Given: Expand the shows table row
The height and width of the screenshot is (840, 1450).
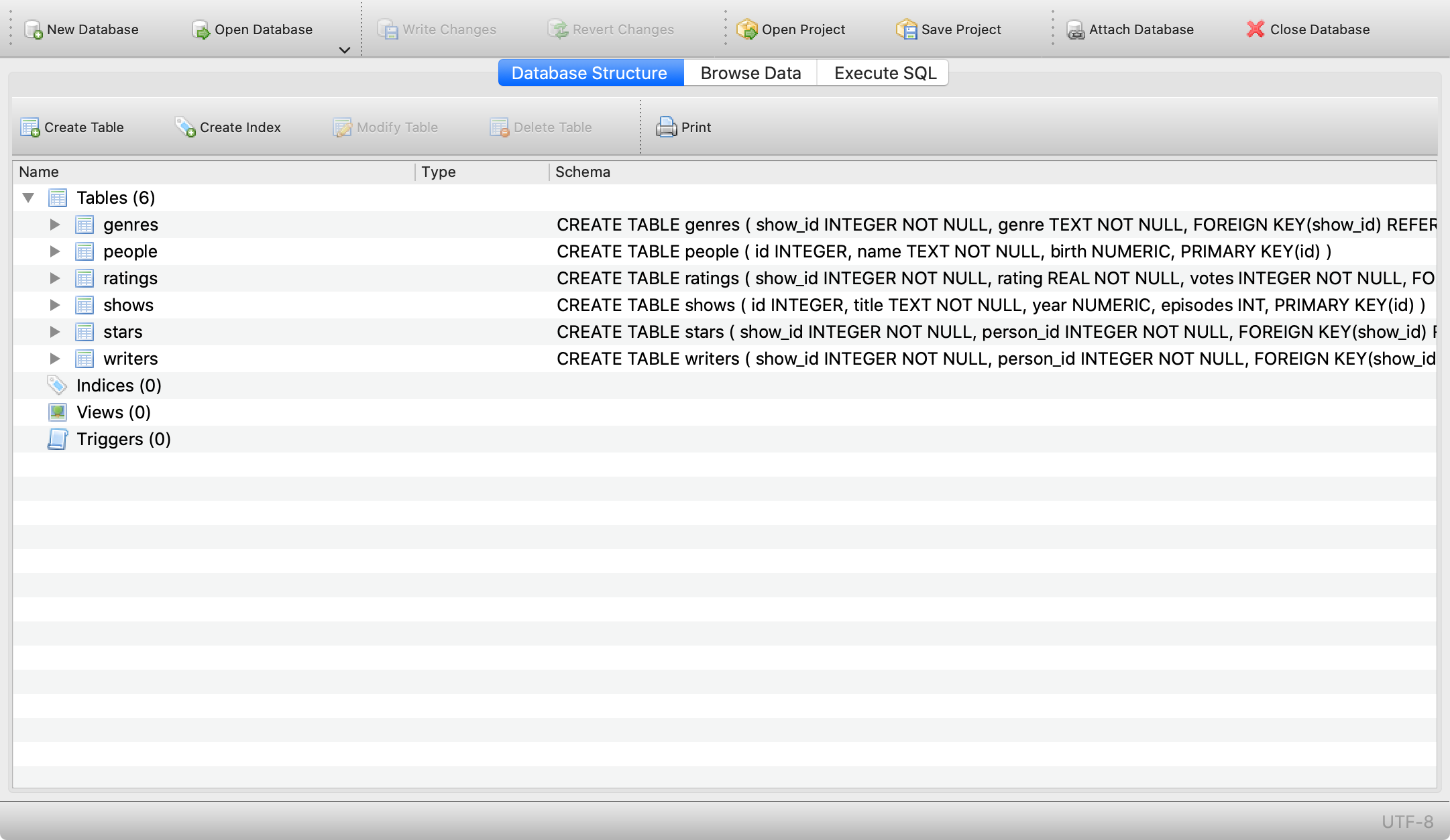Looking at the screenshot, I should coord(55,305).
